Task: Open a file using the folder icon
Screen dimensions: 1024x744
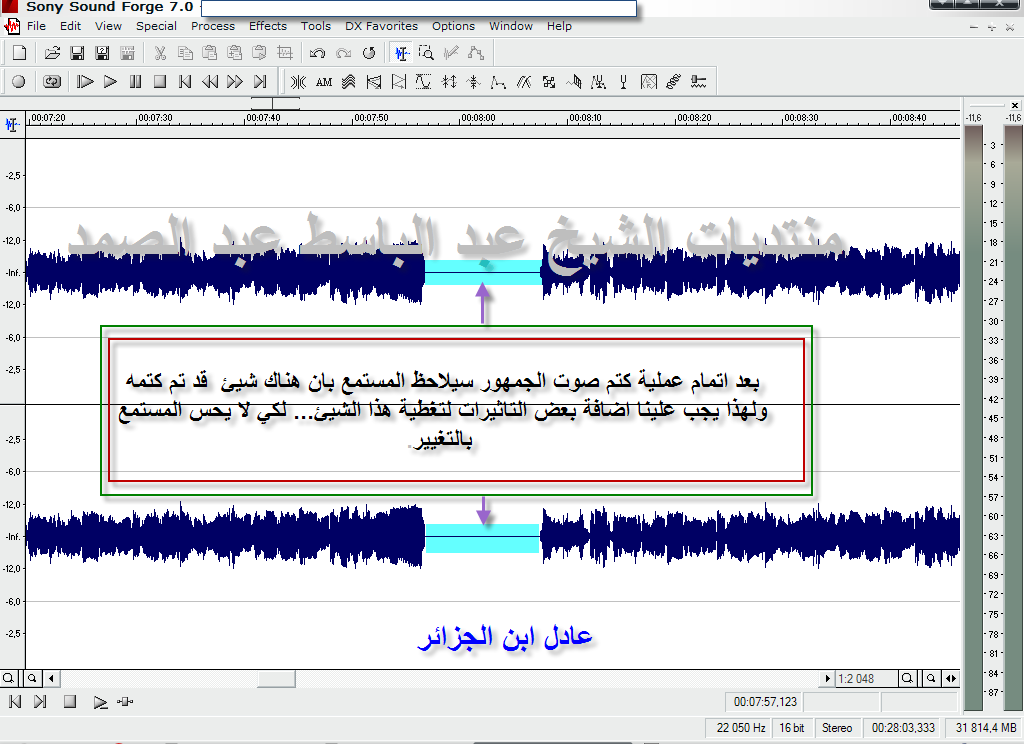Action: (x=52, y=53)
